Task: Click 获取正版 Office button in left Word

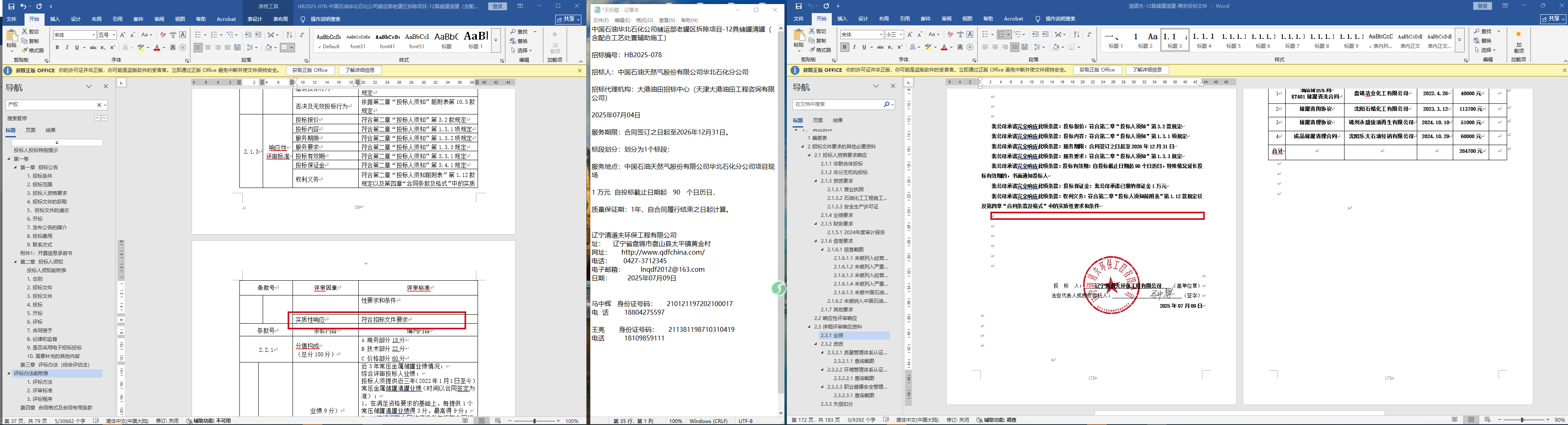Action: click(x=310, y=71)
